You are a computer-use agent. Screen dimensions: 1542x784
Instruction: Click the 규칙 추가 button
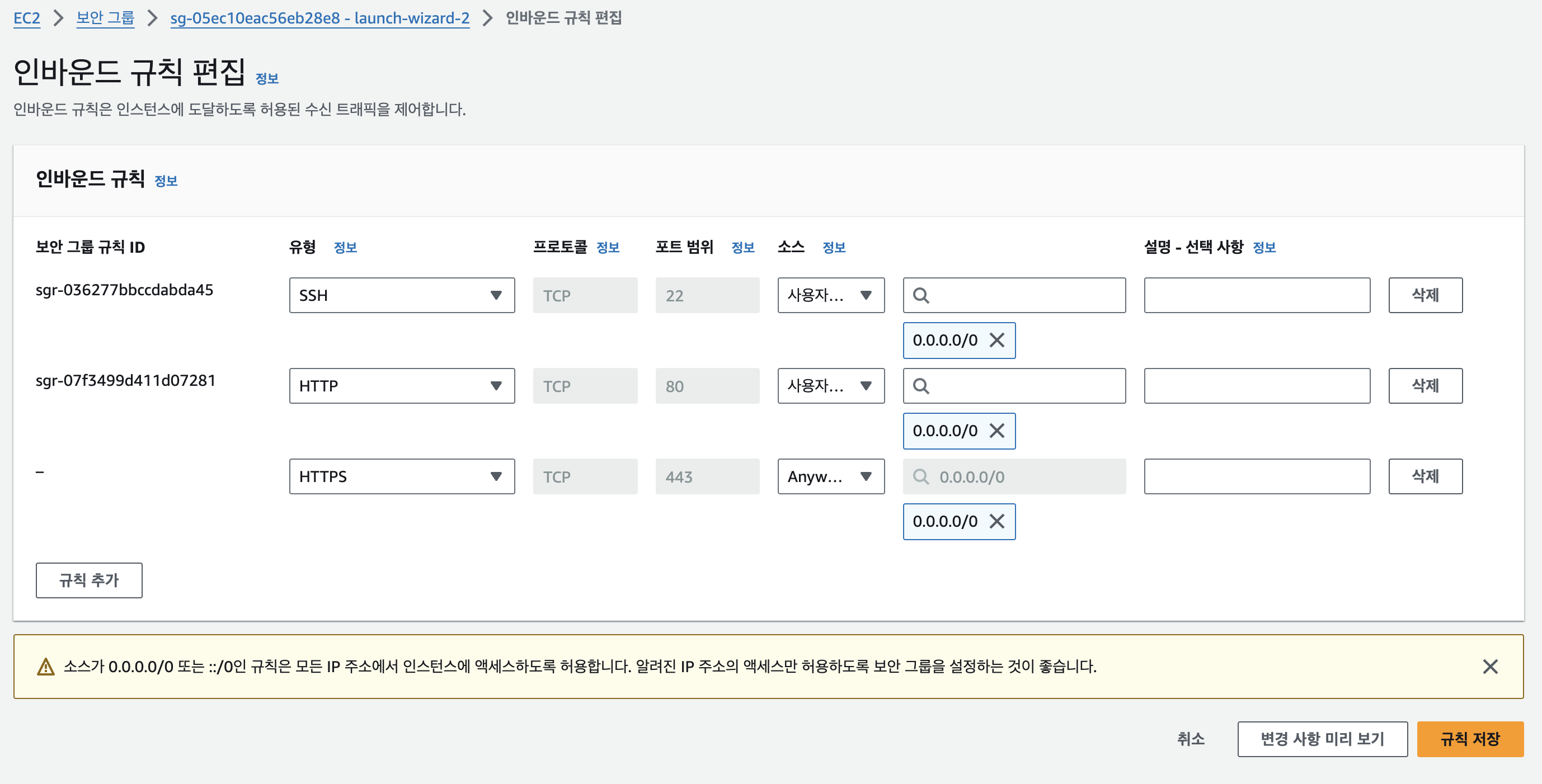(x=89, y=580)
